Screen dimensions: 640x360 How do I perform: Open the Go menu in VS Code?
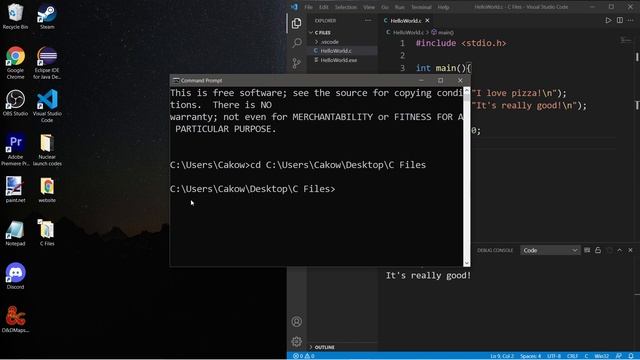click(x=385, y=7)
